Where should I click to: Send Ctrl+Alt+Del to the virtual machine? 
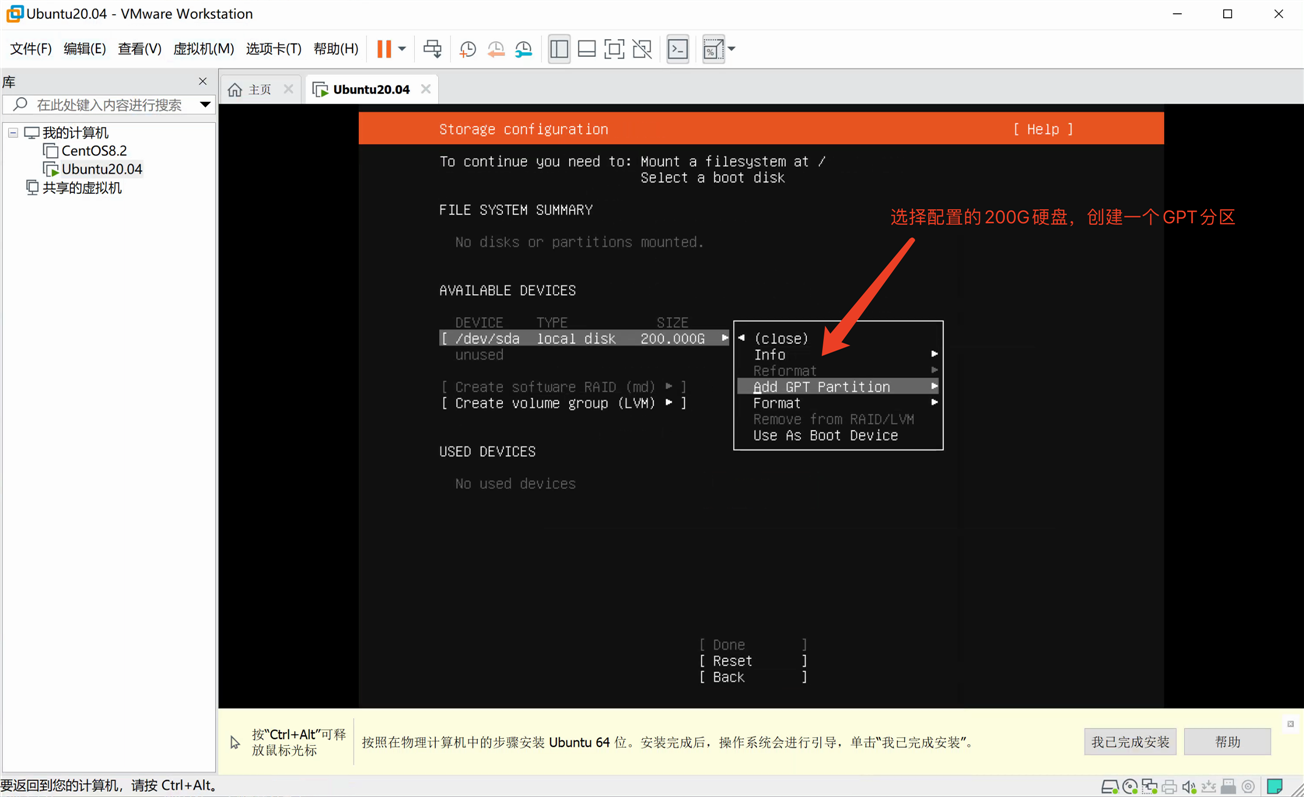tap(432, 49)
